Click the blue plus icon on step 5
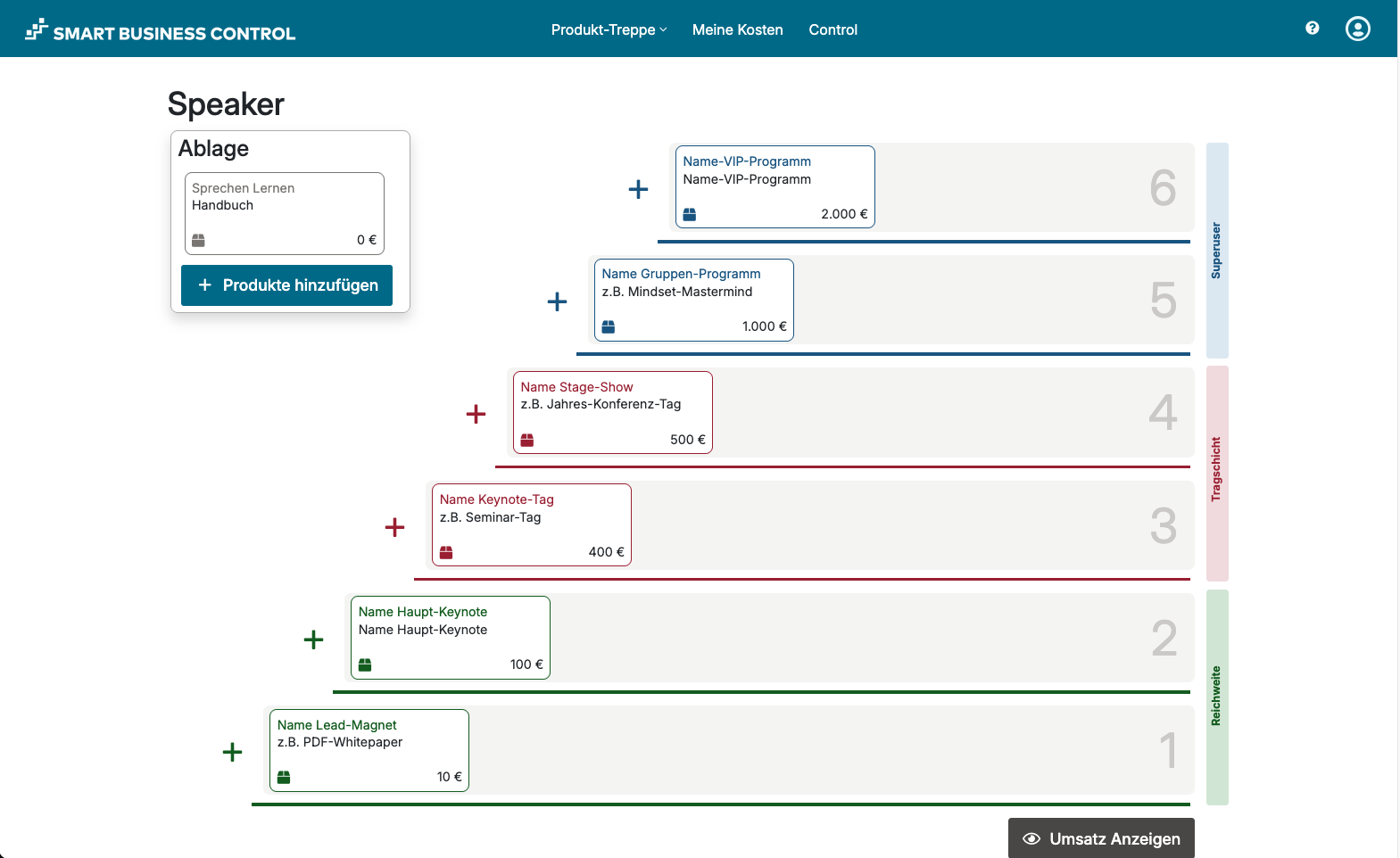Viewport: 1400px width, 858px height. pyautogui.click(x=557, y=301)
